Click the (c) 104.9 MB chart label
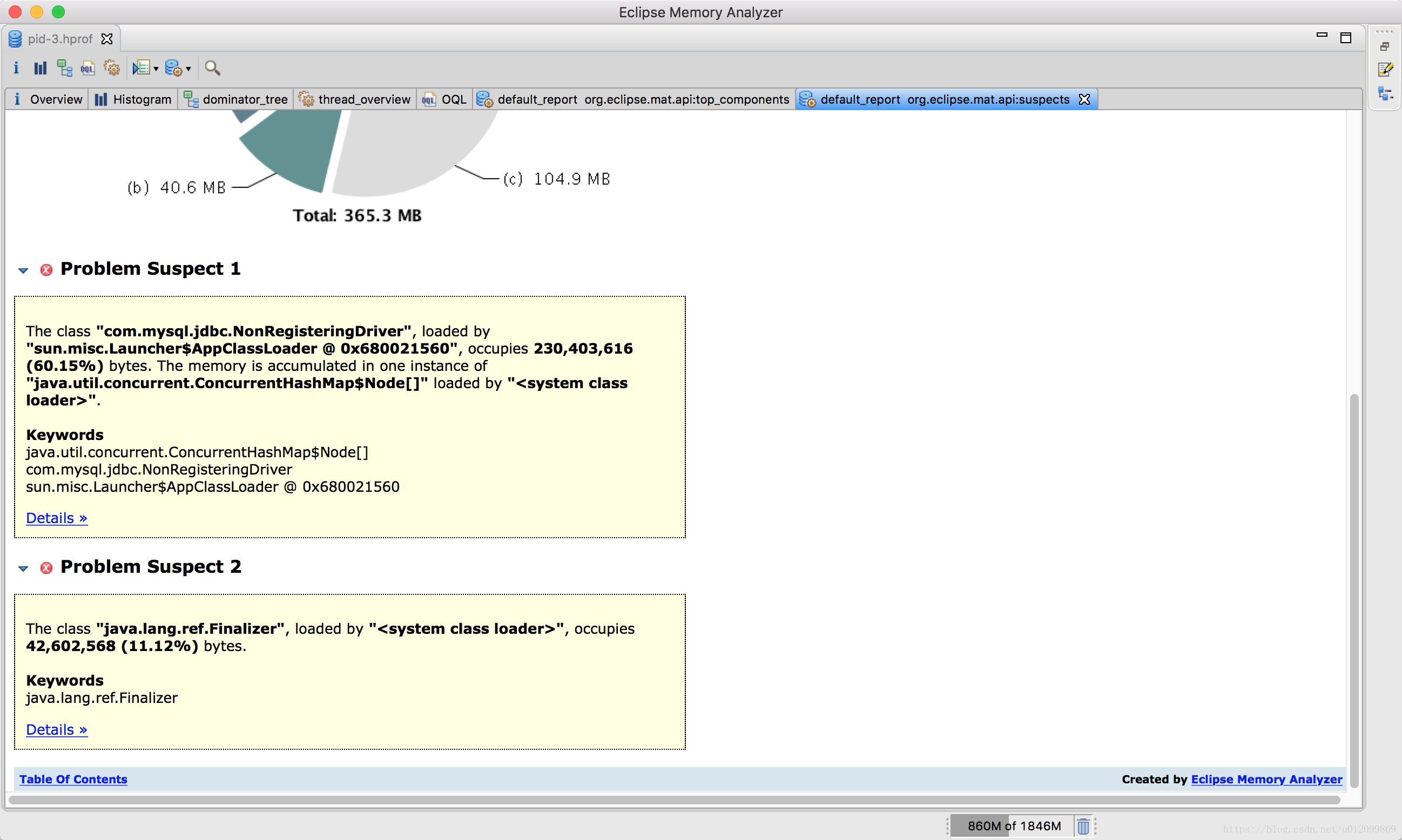This screenshot has height=840, width=1402. pyautogui.click(x=557, y=179)
